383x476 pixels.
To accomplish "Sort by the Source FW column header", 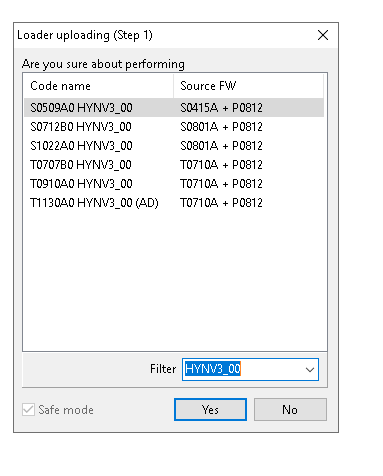I will 248,86.
